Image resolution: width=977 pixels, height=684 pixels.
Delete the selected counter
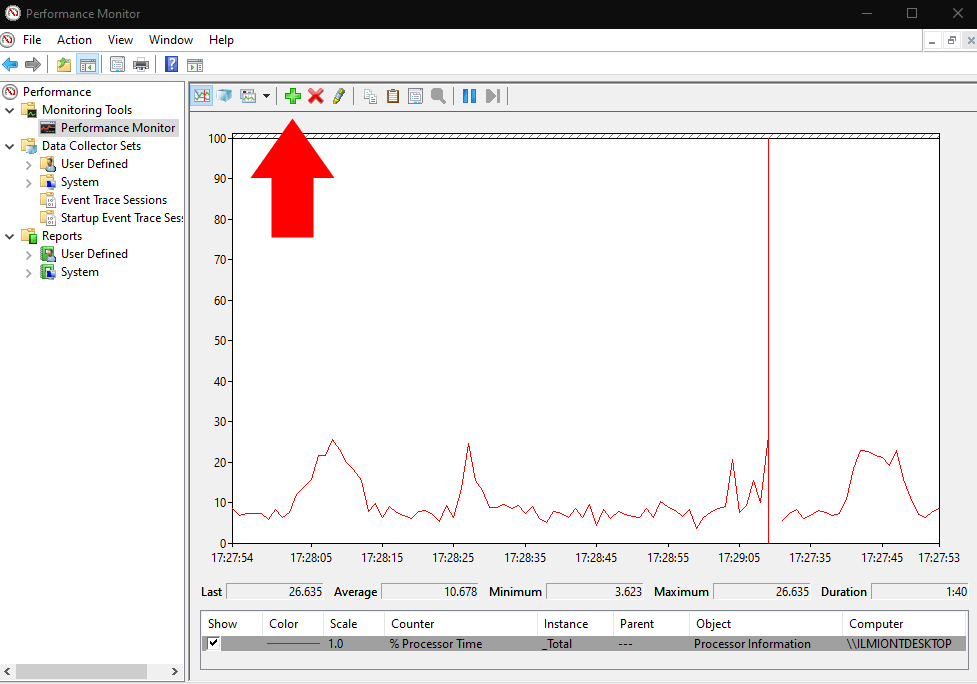[x=316, y=95]
